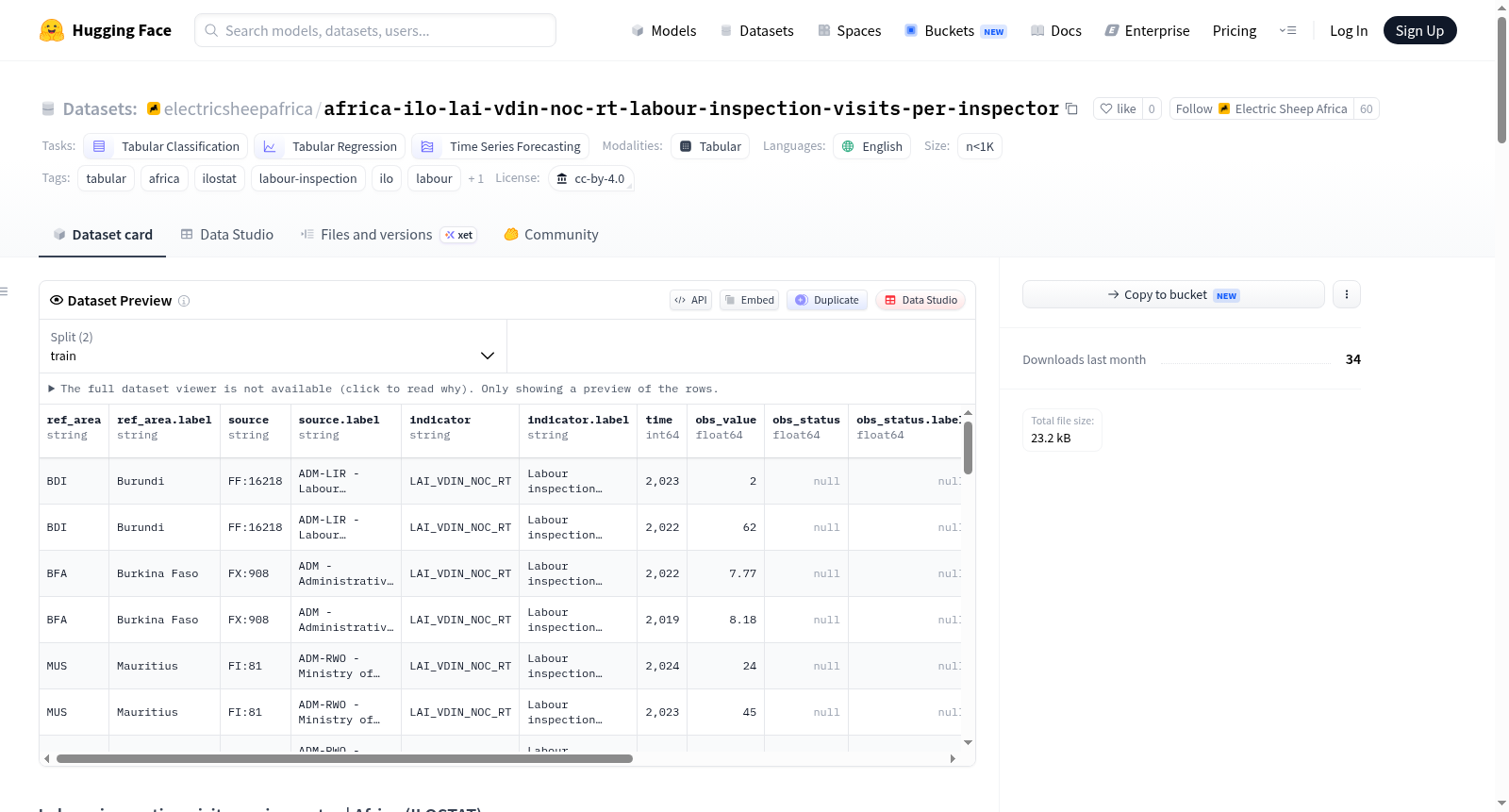The height and width of the screenshot is (812, 1509).
Task: Expand the more navigation options menu icon
Action: tap(1287, 30)
